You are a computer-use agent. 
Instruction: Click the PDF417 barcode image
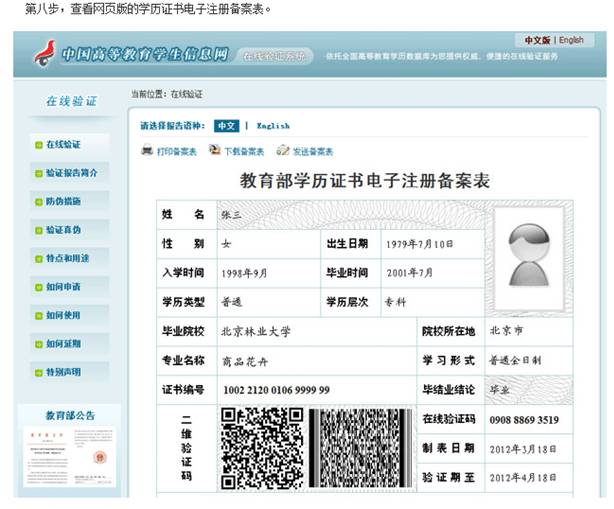pyautogui.click(x=360, y=448)
